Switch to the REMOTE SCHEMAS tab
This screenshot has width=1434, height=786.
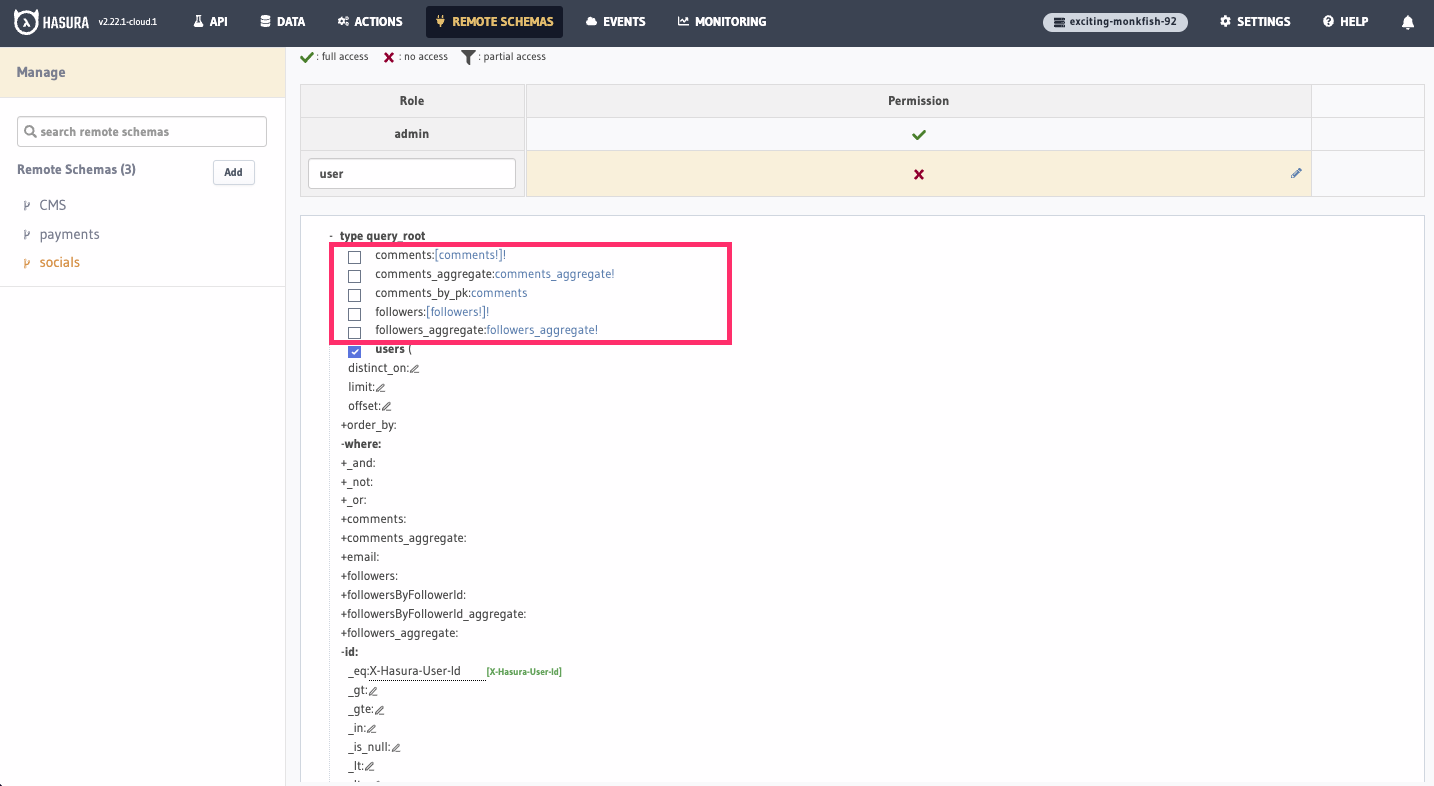(494, 21)
